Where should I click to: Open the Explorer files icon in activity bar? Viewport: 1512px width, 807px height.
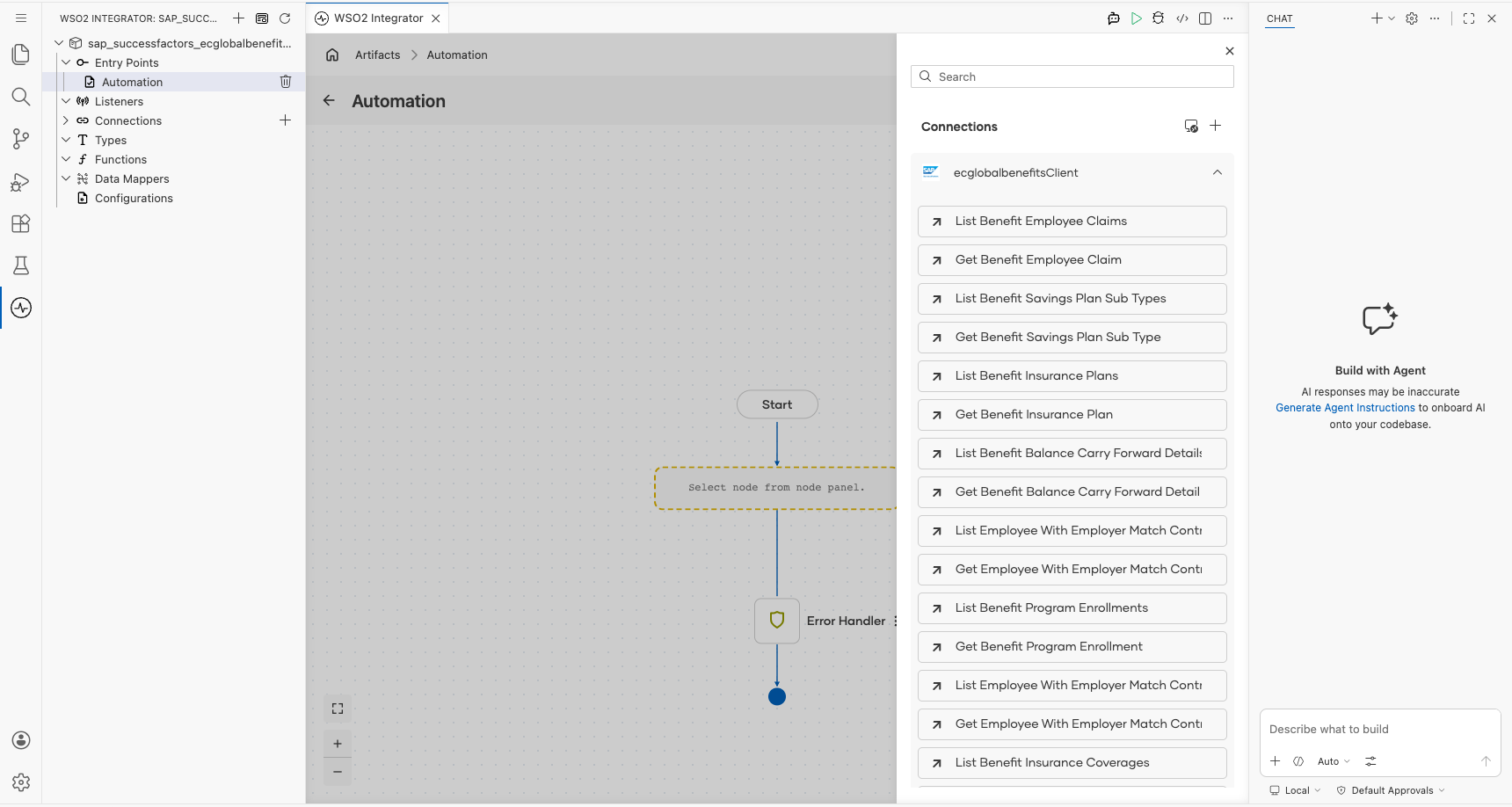pos(21,55)
